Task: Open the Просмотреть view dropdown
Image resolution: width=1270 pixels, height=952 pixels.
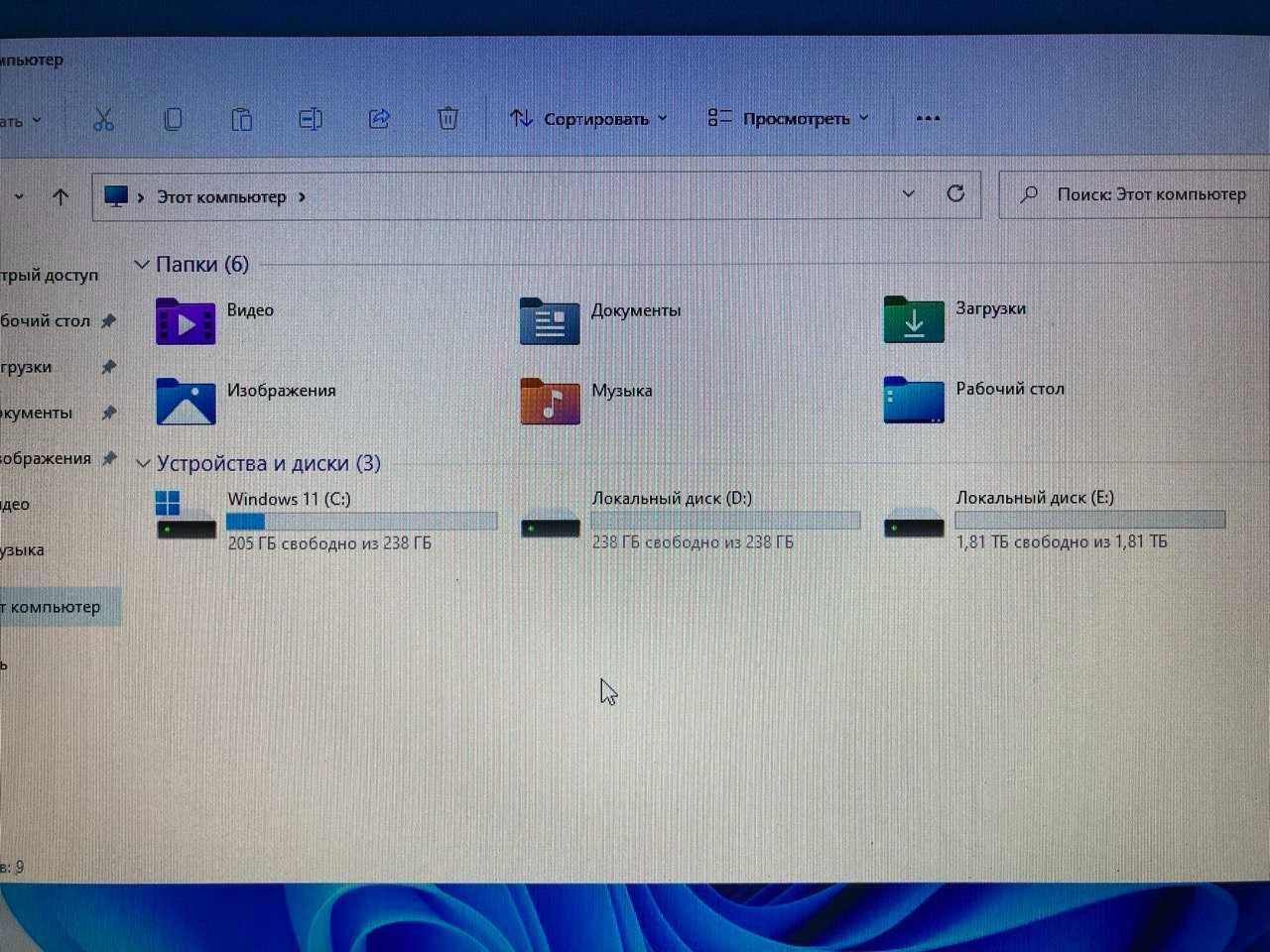Action: (788, 118)
